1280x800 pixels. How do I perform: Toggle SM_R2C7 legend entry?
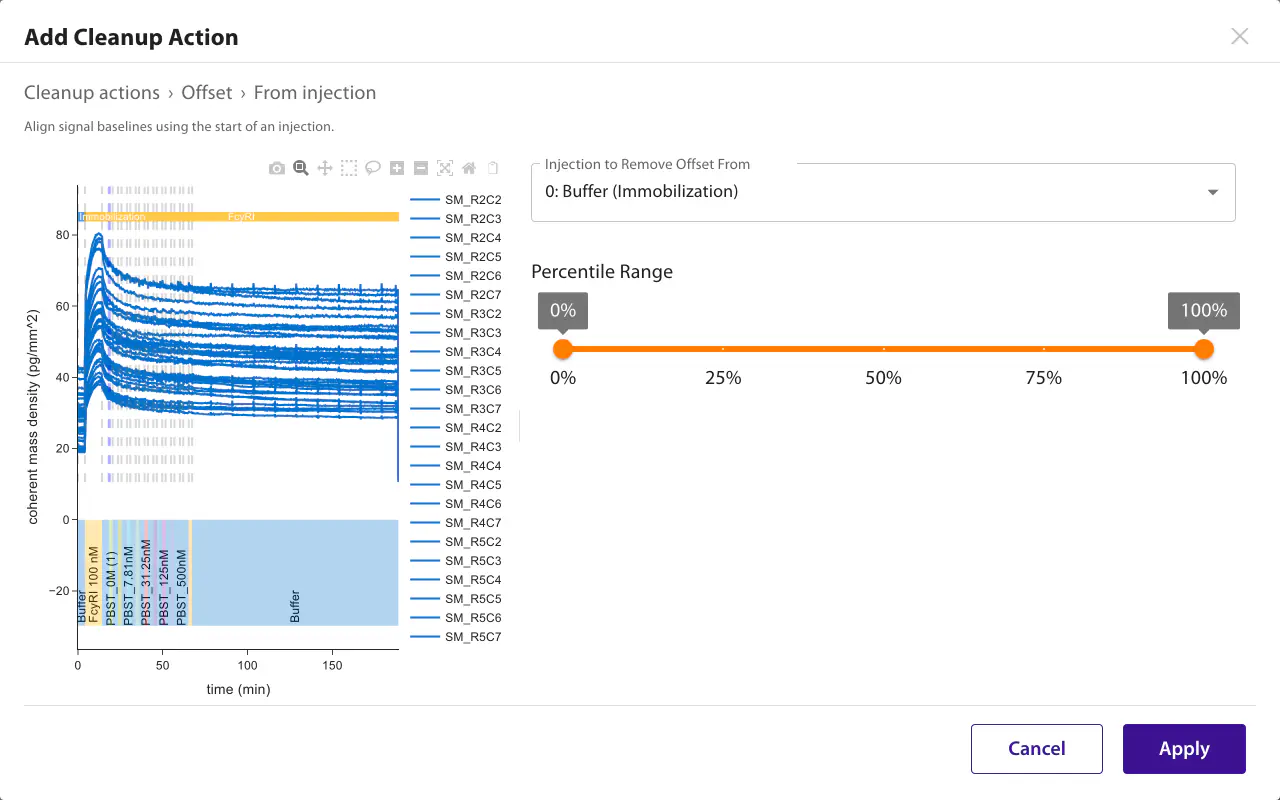tap(456, 295)
